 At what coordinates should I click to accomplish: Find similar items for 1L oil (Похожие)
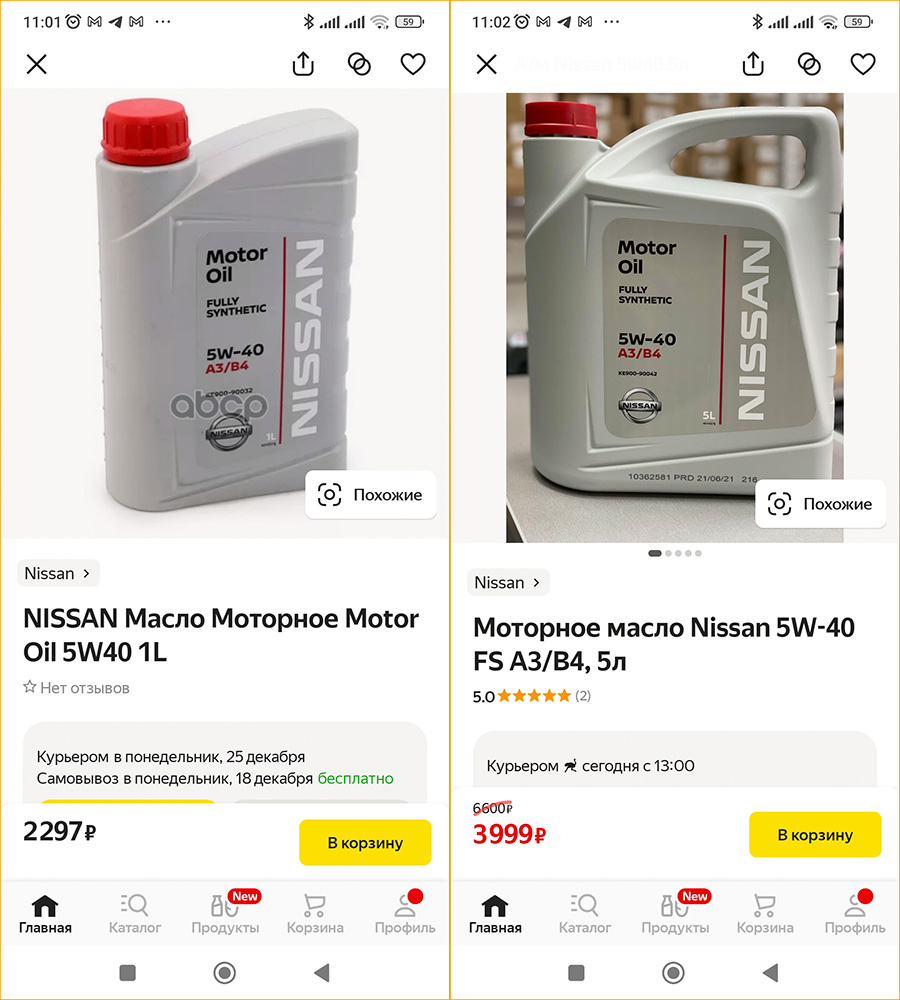pos(371,495)
